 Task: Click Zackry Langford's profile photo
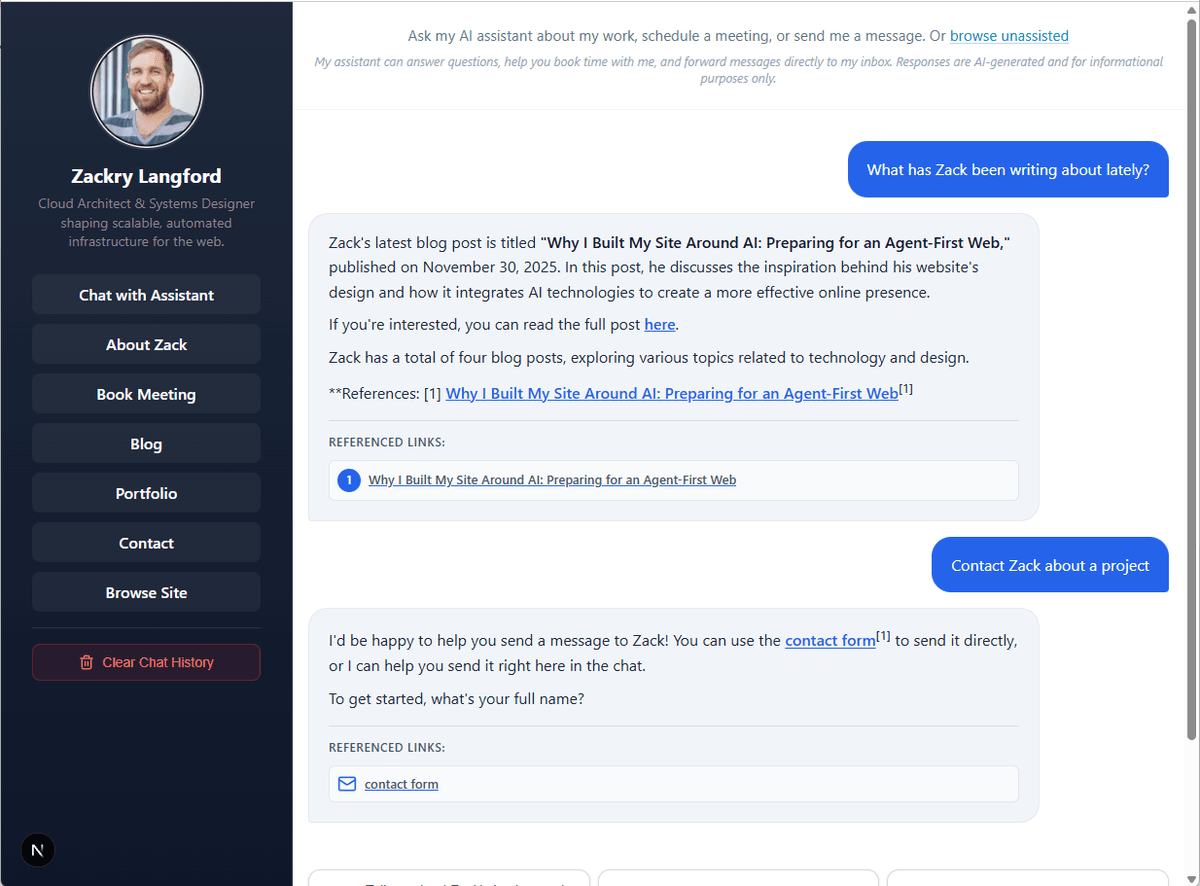tap(147, 91)
